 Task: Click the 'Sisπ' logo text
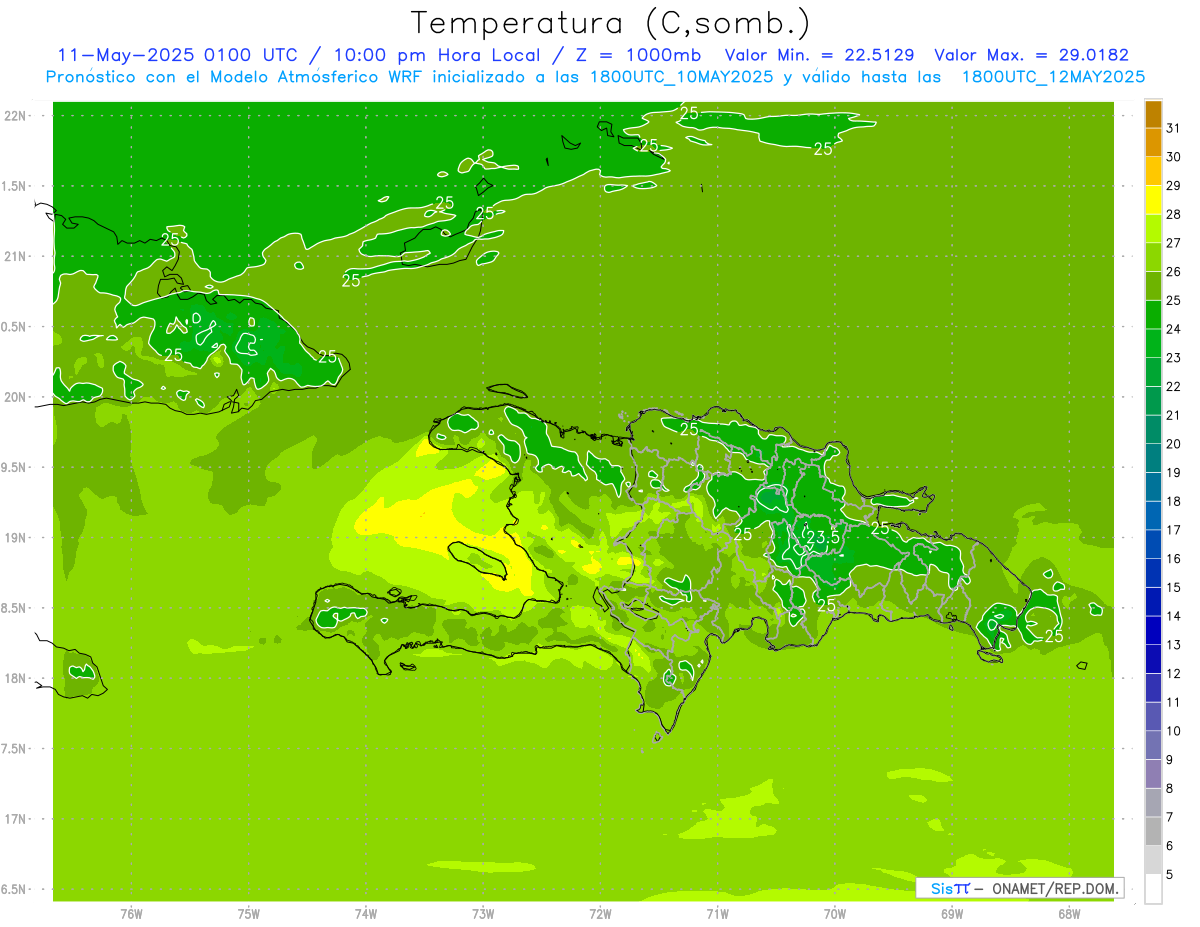coord(950,888)
